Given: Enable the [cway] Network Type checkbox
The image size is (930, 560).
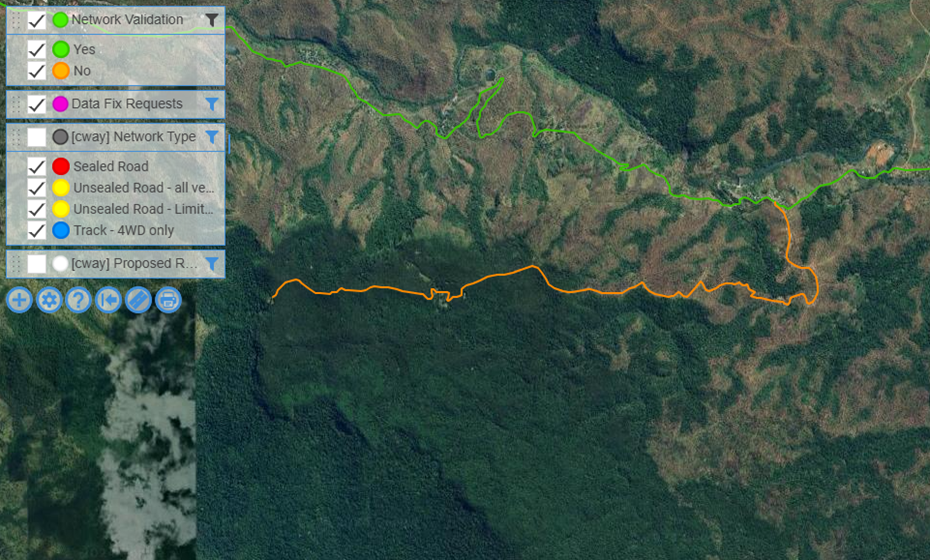Looking at the screenshot, I should pyautogui.click(x=37, y=137).
